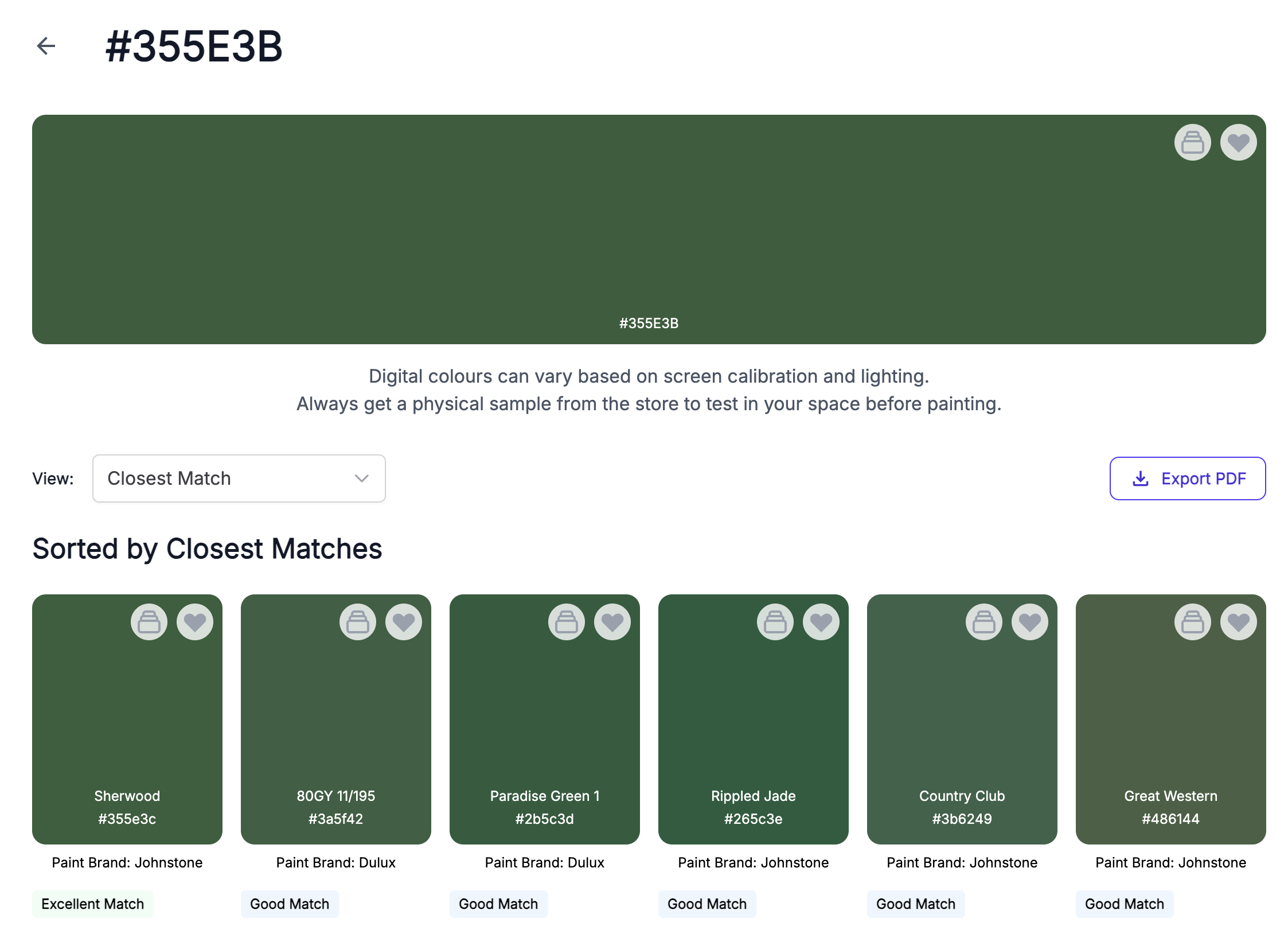This screenshot has width=1288, height=934.
Task: Add Paradise Green 1 to paint bucket
Action: click(567, 622)
